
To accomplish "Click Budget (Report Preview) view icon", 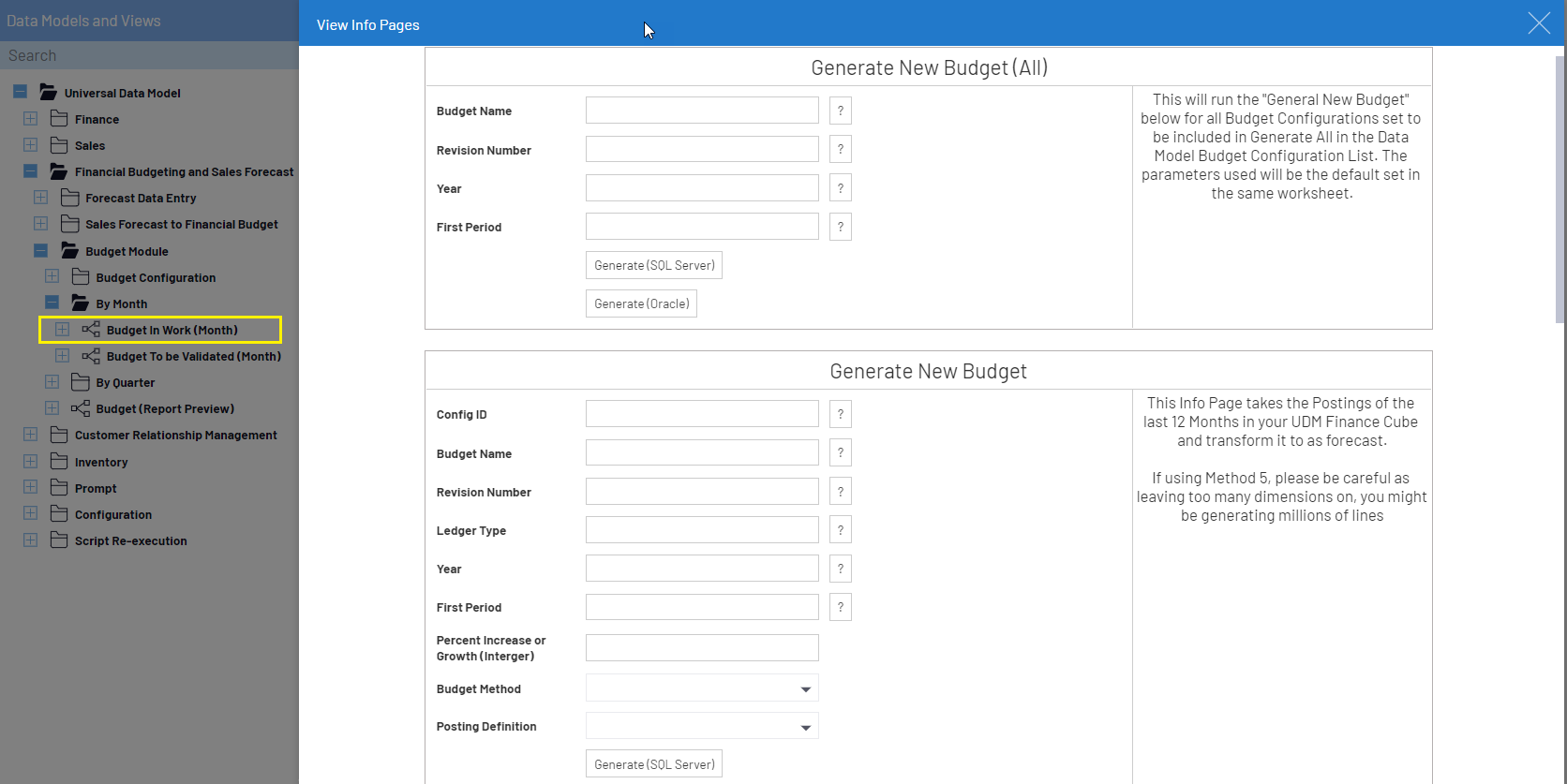I will point(81,408).
